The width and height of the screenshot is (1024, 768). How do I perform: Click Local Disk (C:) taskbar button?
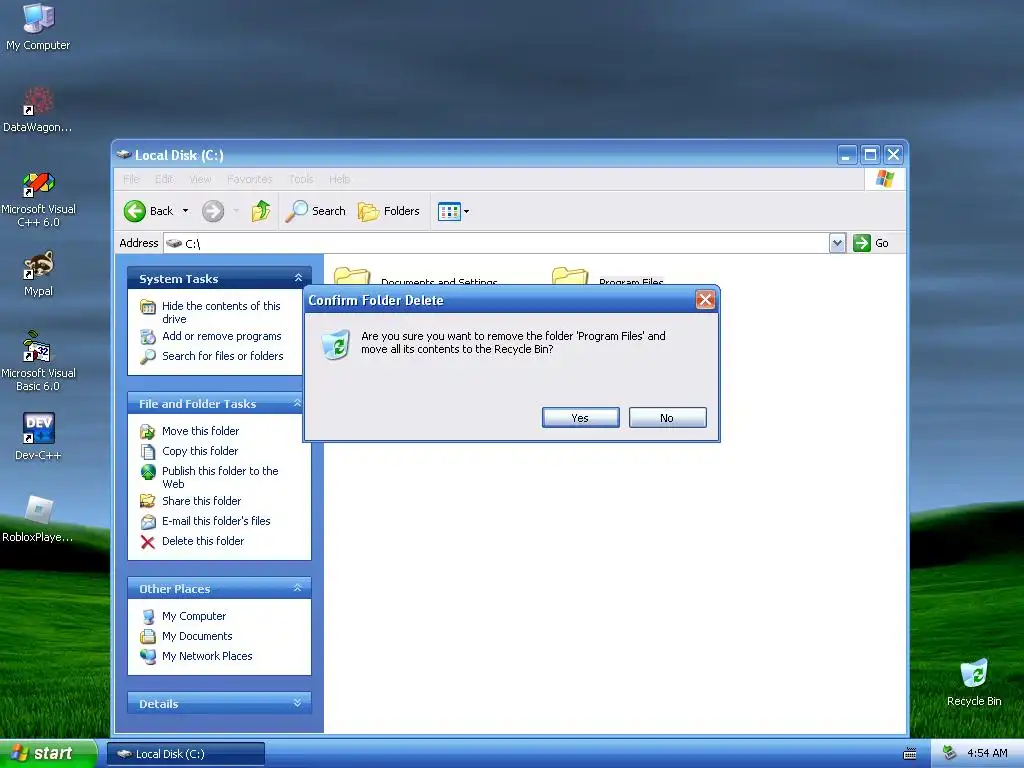pos(185,754)
